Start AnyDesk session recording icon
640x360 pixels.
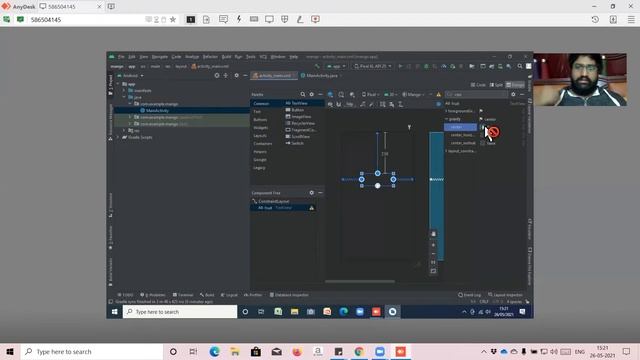click(x=315, y=19)
